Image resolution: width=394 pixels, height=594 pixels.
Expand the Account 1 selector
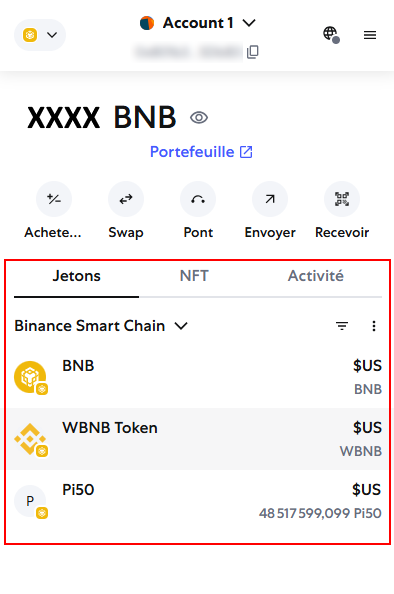198,23
